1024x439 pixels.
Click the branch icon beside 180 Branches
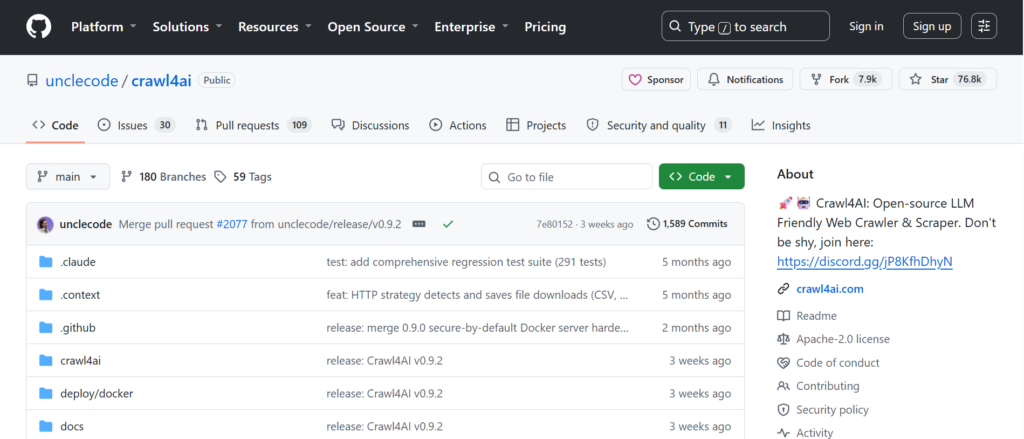click(x=127, y=176)
